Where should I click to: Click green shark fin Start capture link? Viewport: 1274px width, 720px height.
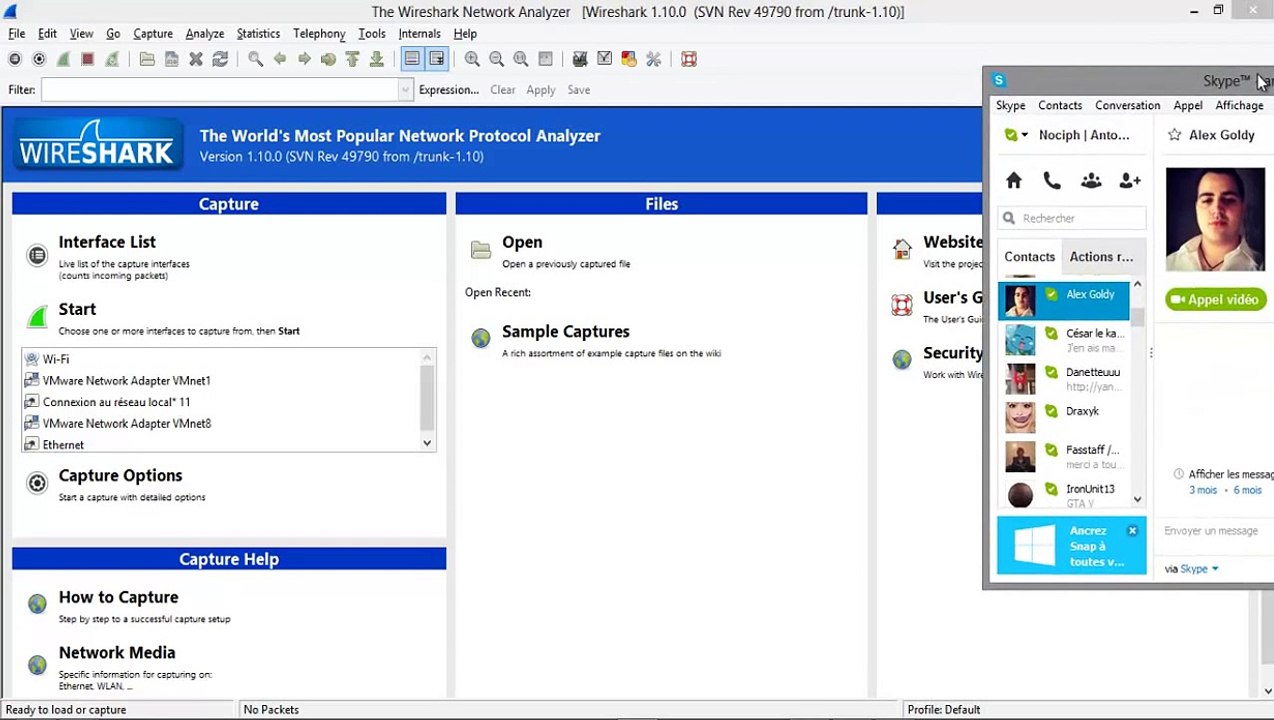(38, 316)
